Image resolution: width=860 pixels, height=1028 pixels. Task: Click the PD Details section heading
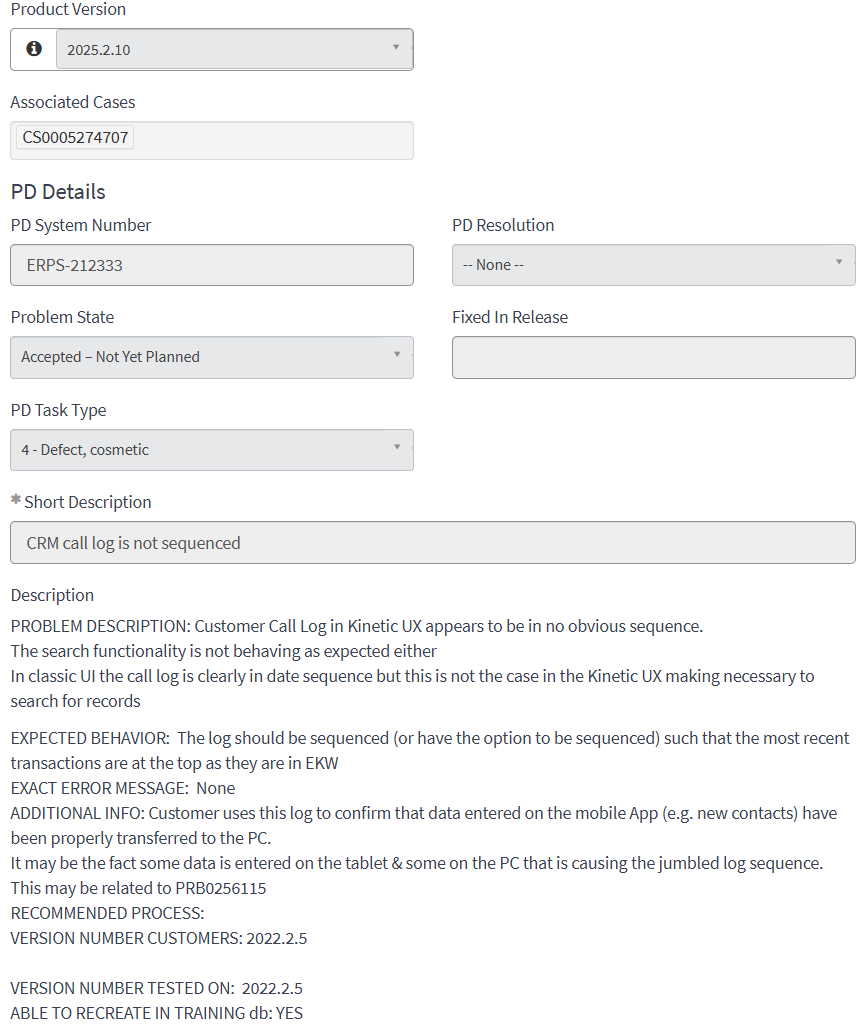[x=58, y=192]
